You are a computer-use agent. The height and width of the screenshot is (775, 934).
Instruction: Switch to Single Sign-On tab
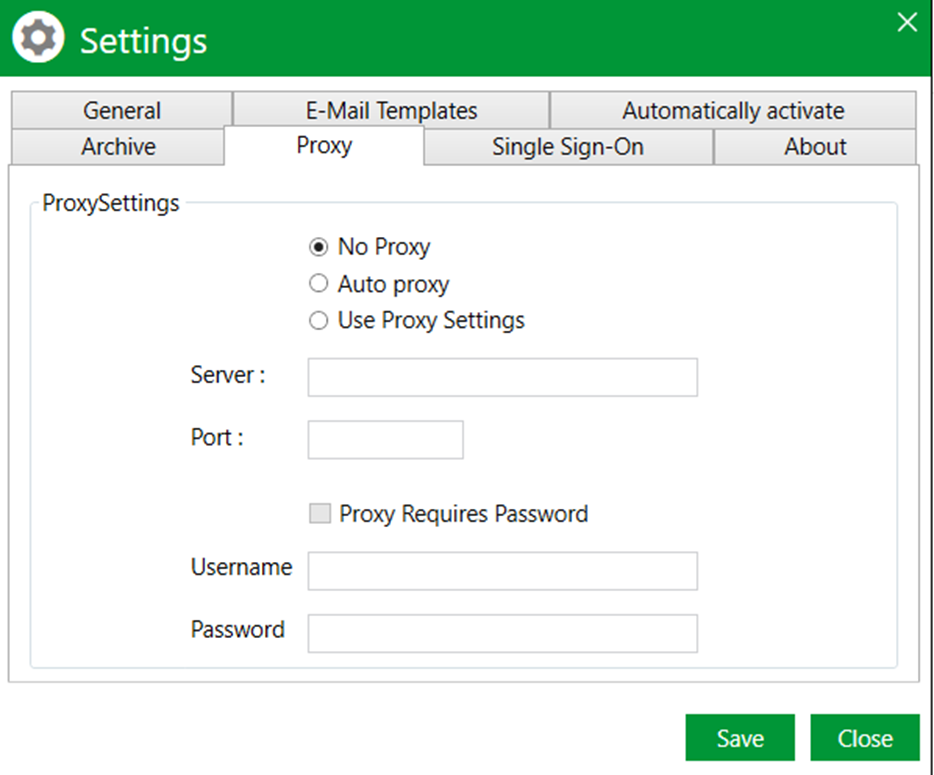pyautogui.click(x=568, y=147)
